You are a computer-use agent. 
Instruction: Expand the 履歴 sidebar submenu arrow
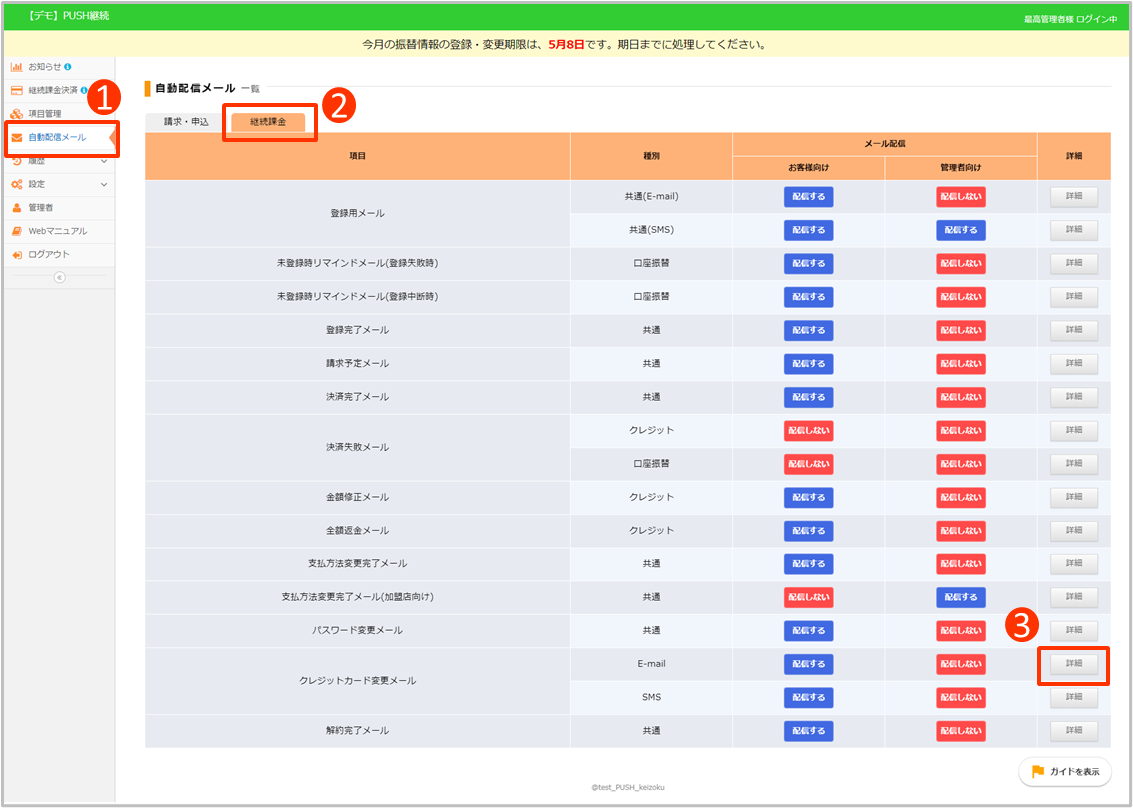(104, 161)
